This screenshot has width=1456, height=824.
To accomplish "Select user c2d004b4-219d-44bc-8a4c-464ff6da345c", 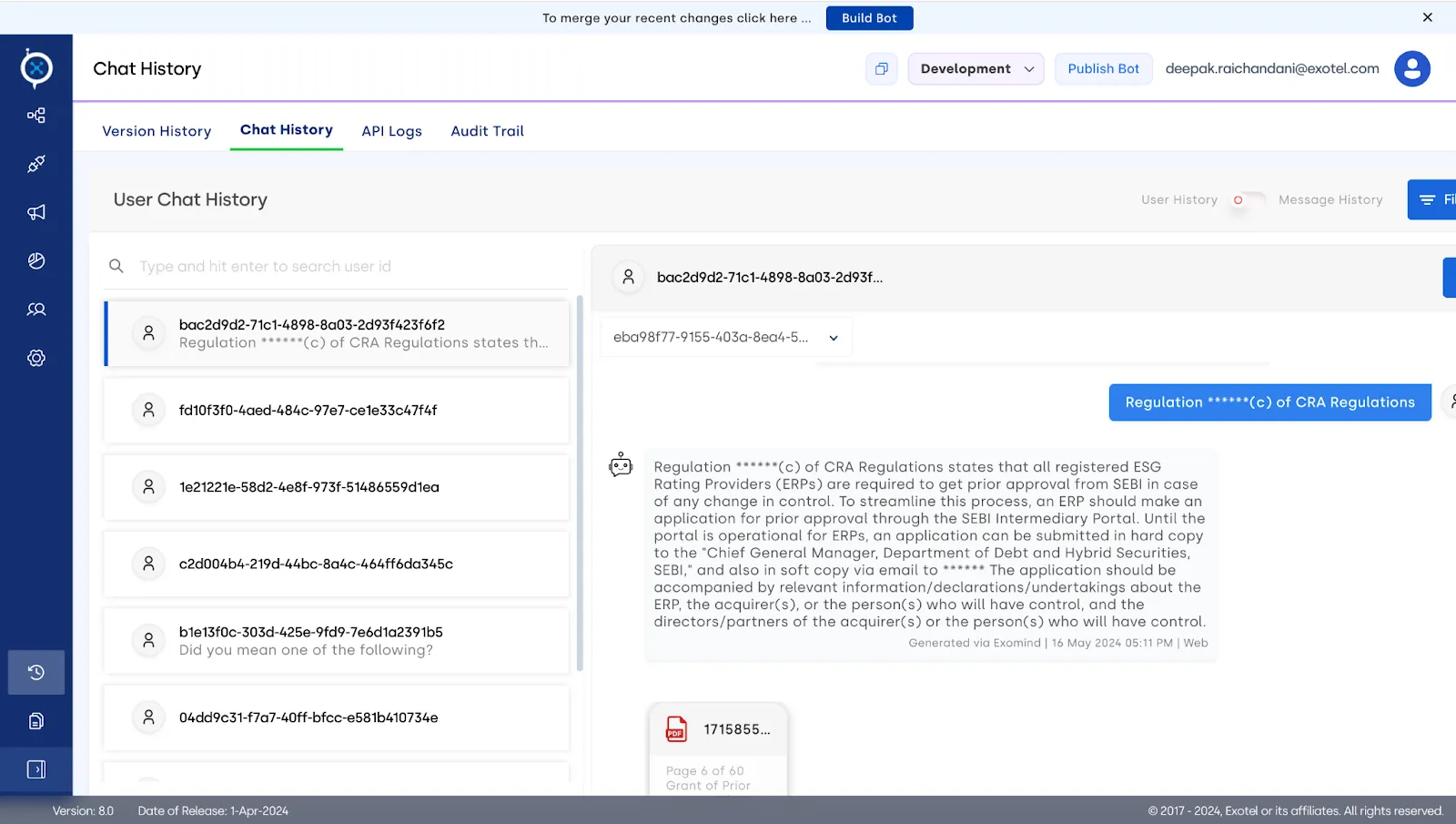I will pyautogui.click(x=337, y=564).
